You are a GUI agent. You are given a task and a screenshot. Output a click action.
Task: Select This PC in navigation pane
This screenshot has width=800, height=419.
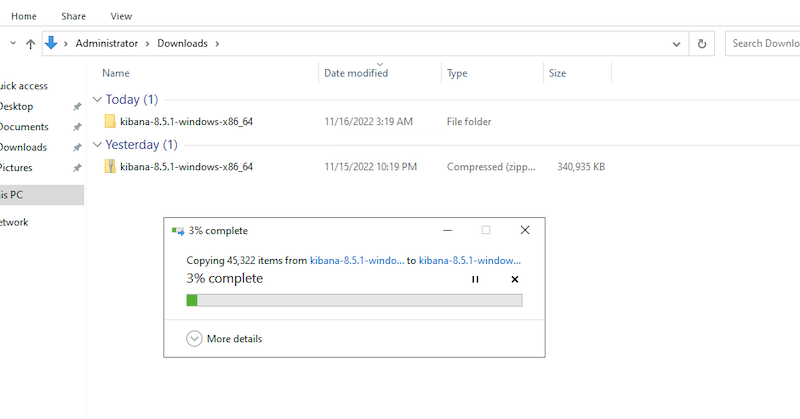pos(42,194)
